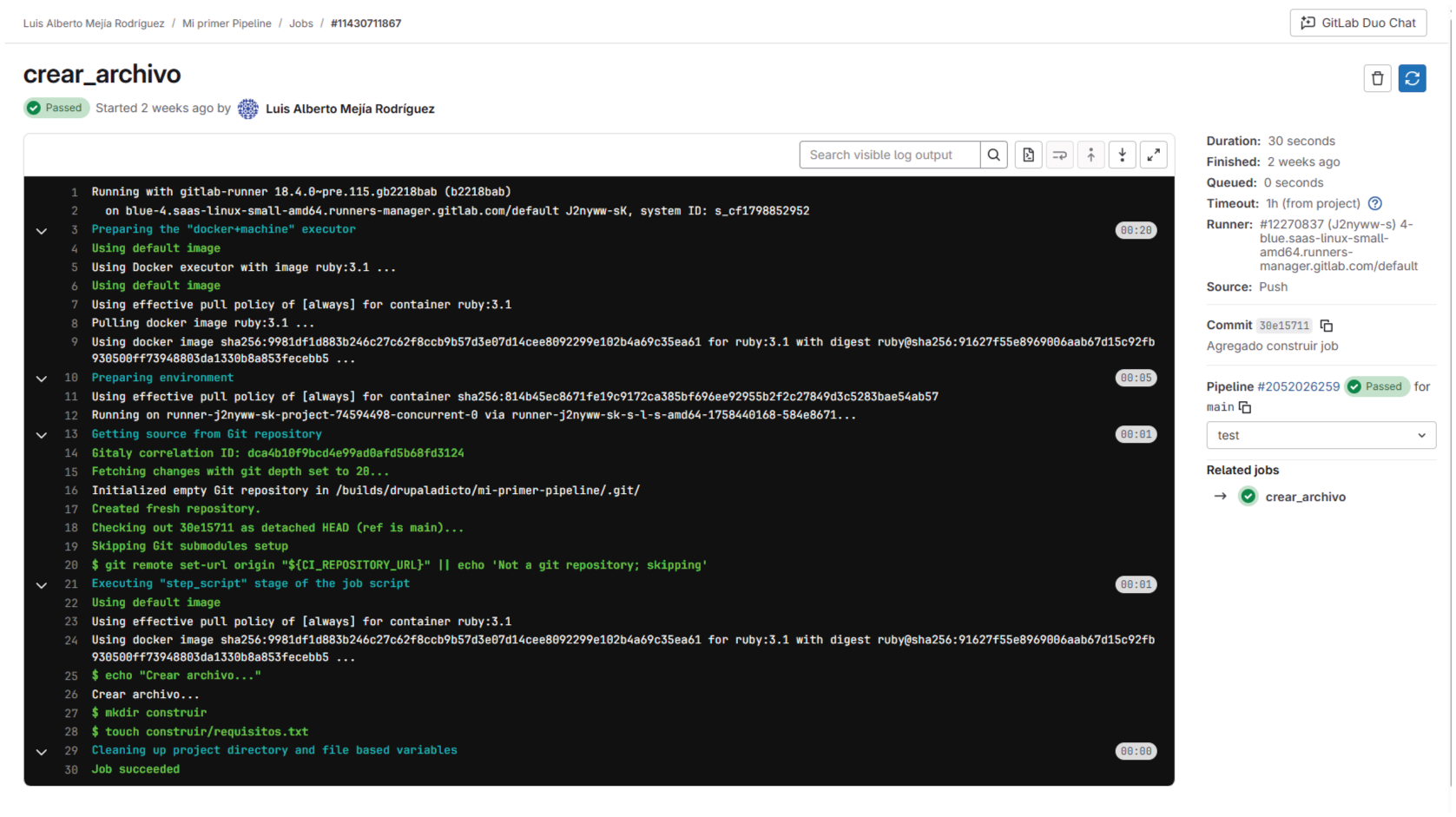Open GitLab Duo Chat
Image resolution: width=1456 pixels, height=817 pixels.
point(1358,23)
